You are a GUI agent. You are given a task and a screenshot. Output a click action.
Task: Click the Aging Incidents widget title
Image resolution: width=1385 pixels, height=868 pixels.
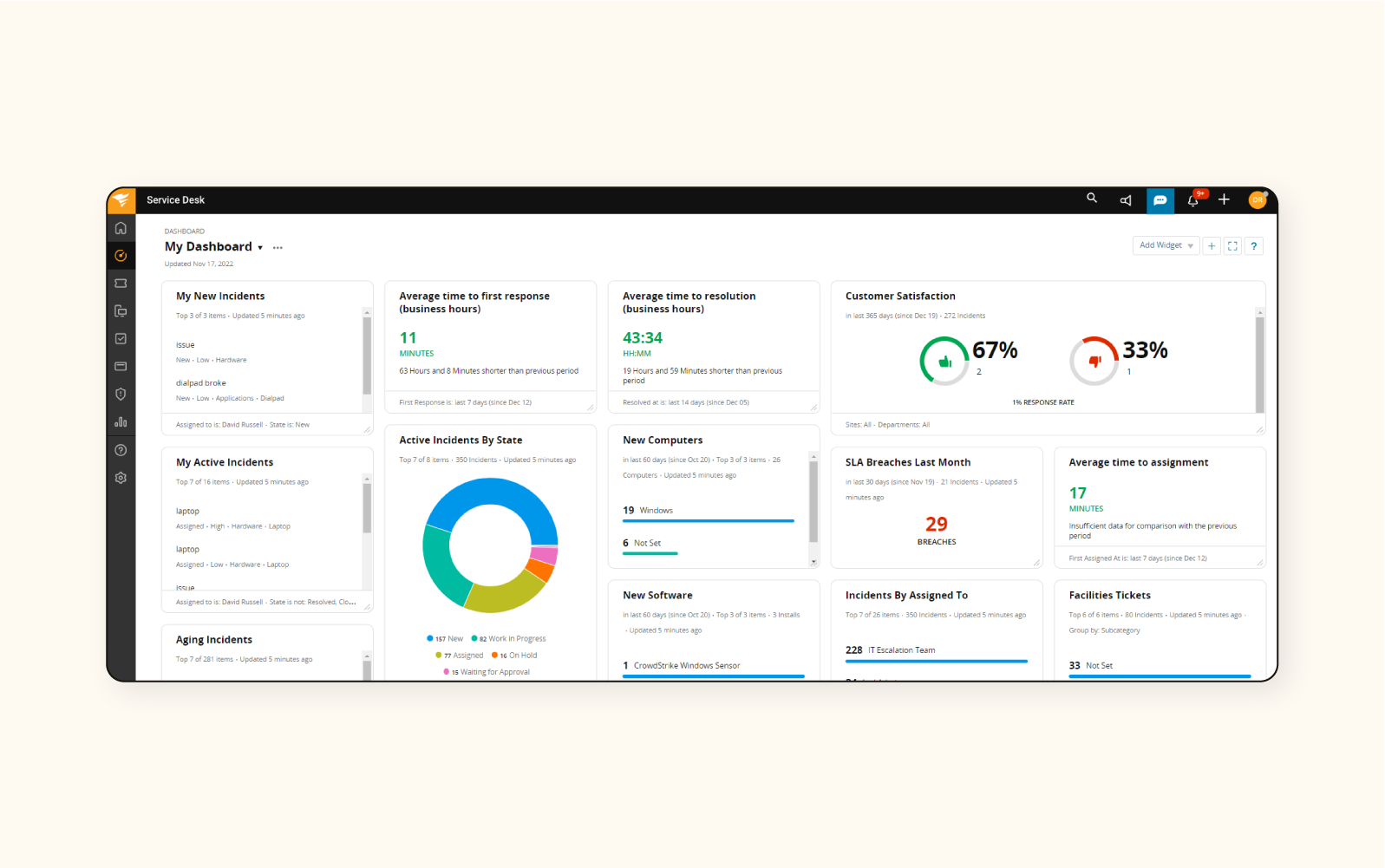pos(214,640)
